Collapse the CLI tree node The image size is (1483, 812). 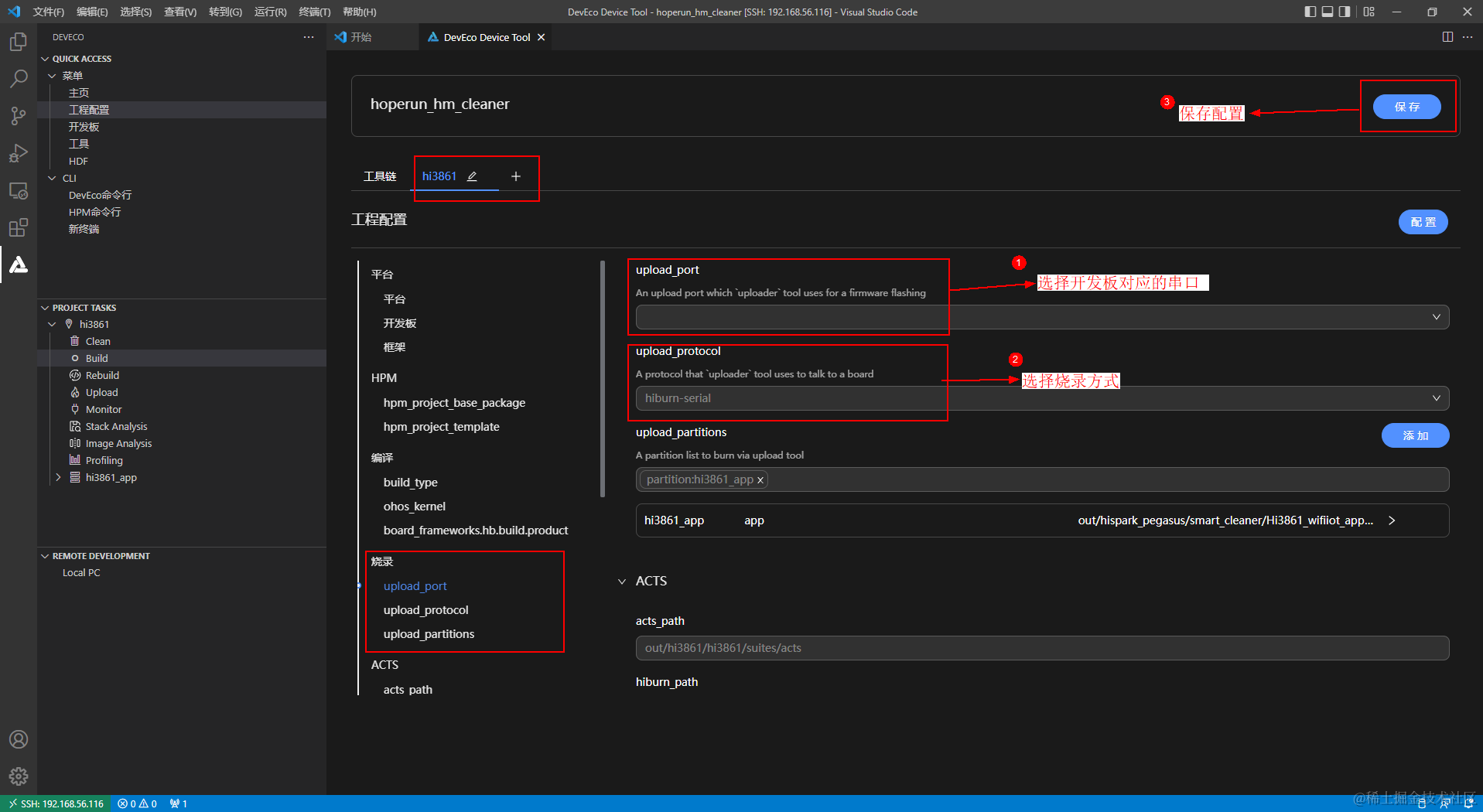(52, 178)
